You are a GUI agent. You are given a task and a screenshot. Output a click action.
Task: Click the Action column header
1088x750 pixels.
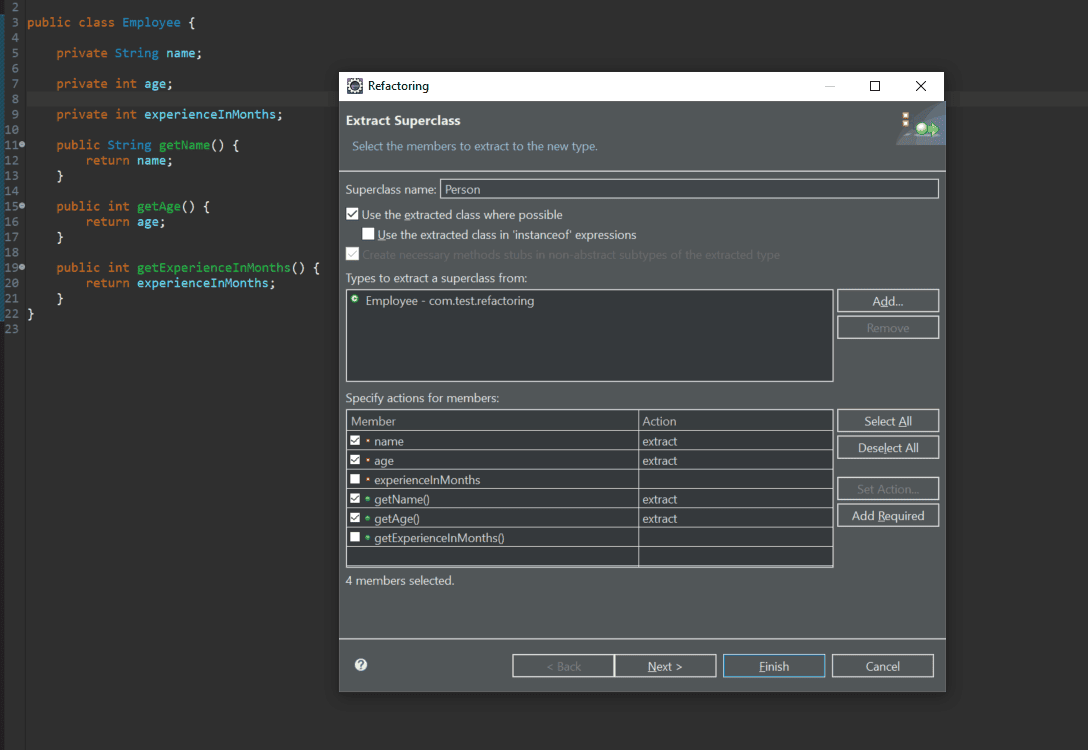(736, 420)
